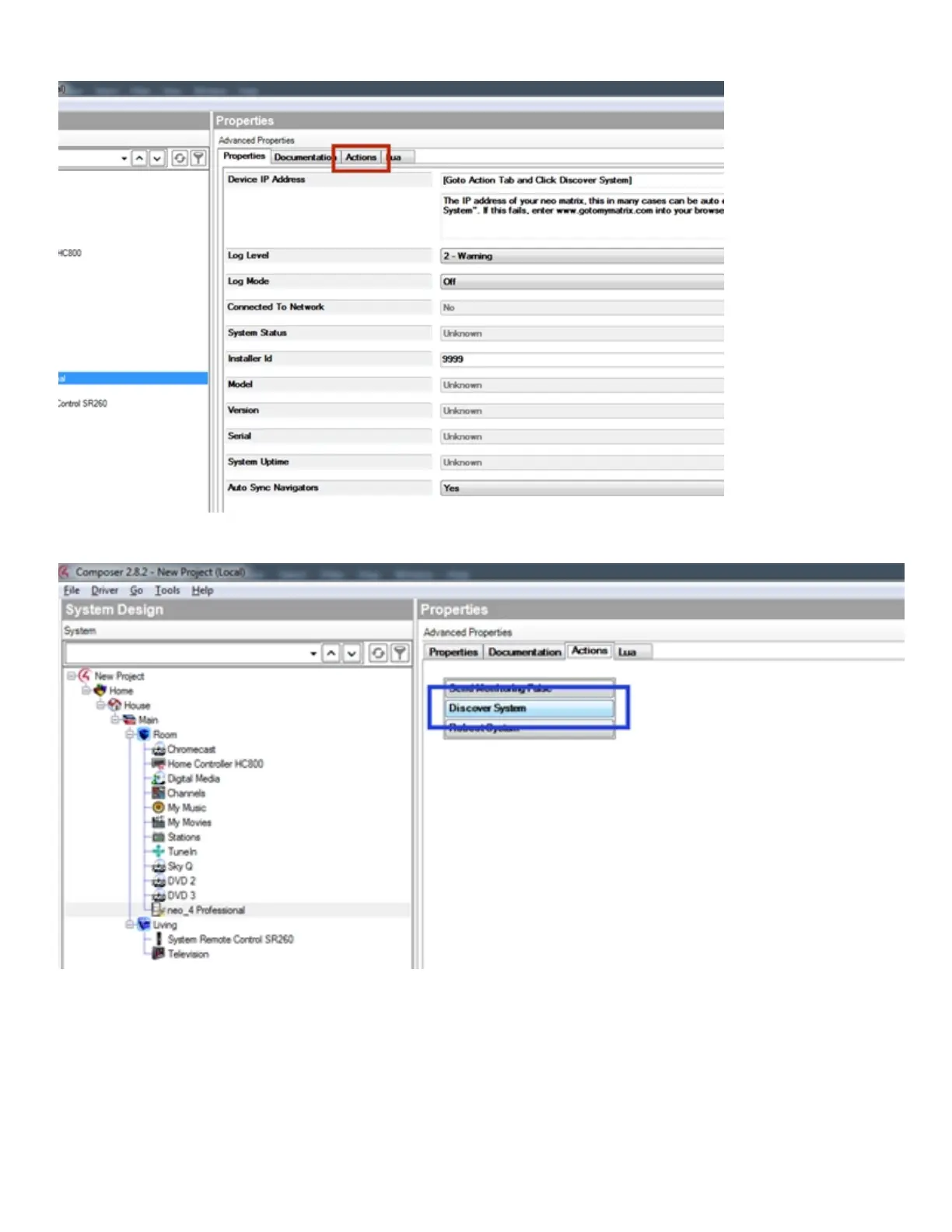Click refresh icon in upper screenshot toolbar
952x1232 pixels.
(180, 159)
